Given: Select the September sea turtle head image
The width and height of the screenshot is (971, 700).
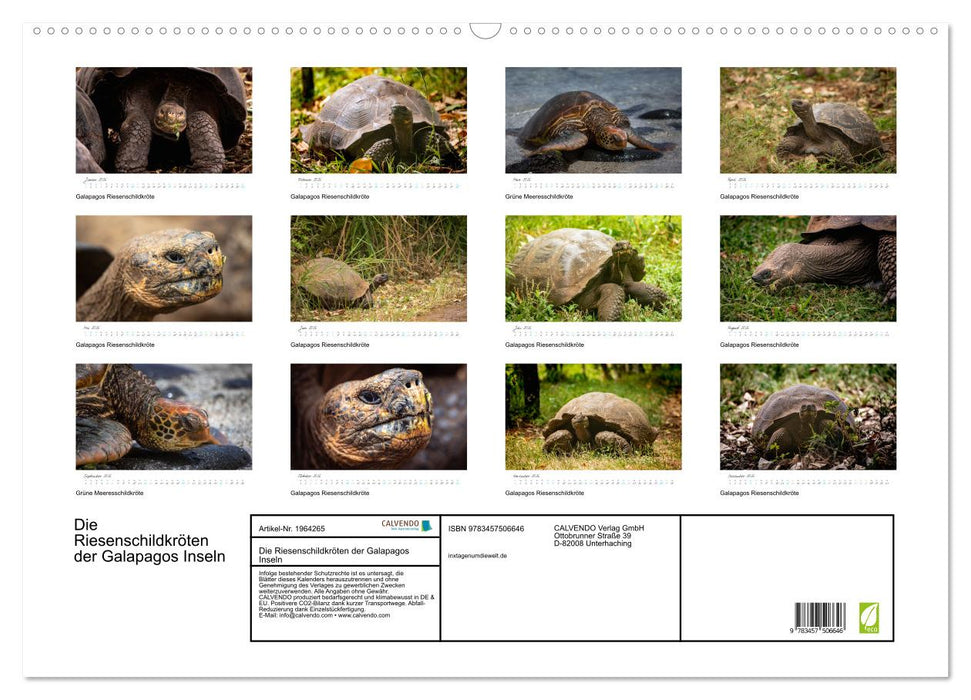Looking at the screenshot, I should pos(164,417).
